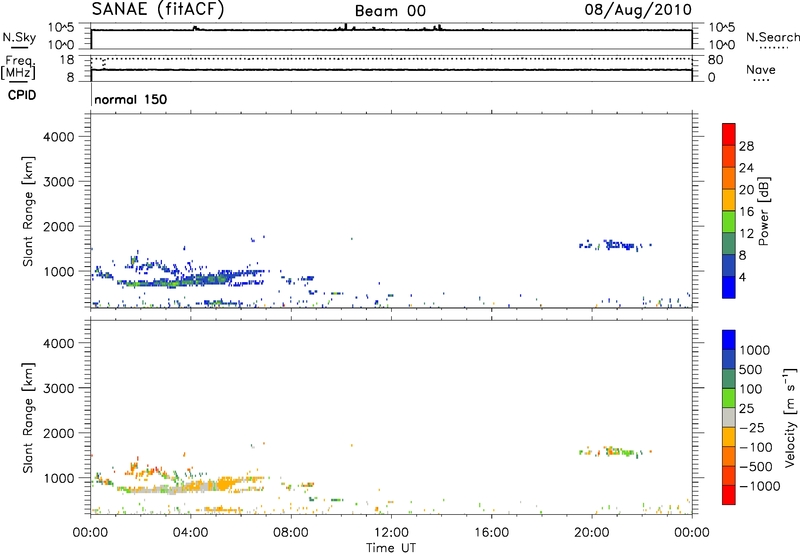The width and height of the screenshot is (800, 554).
Task: Click the blue bottom segment of power color bar
Action: (x=729, y=287)
